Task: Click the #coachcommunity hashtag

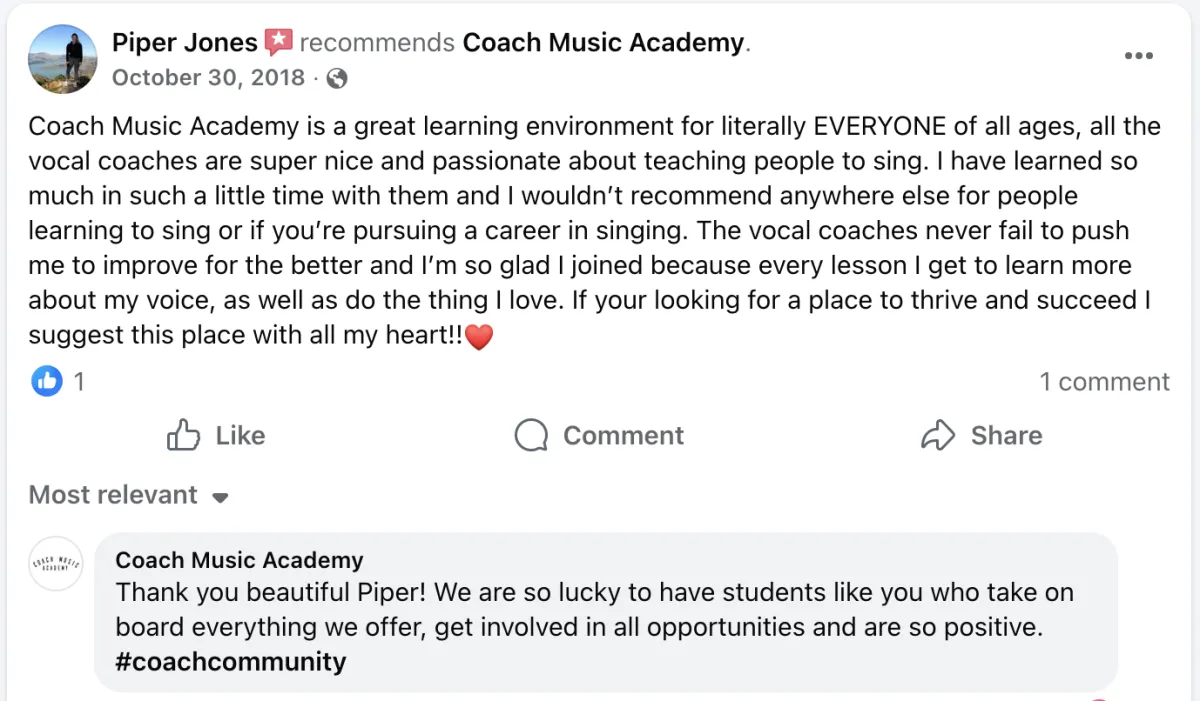Action: pos(231,662)
